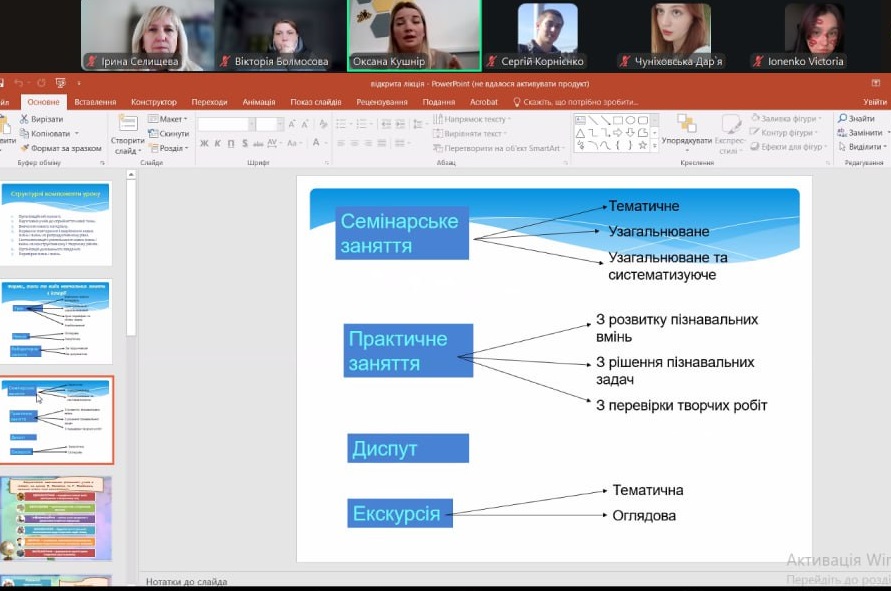This screenshot has height=591, width=891.
Task: Switch to the Вставлення ribbon tab
Action: pos(95,102)
